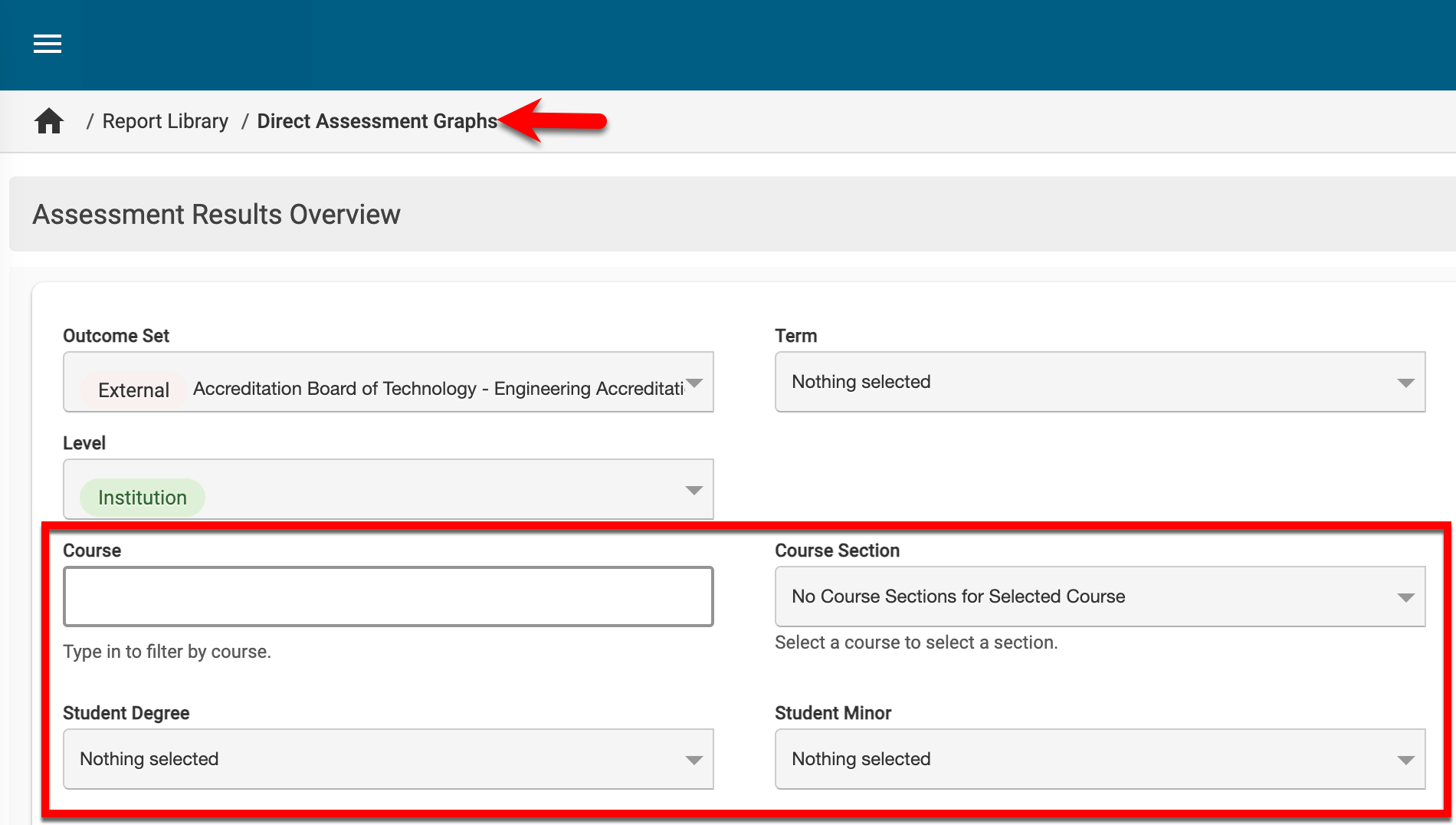Screen dimensions: 1456x825
Task: Click the External tag in Outcome Set
Action: coord(133,389)
